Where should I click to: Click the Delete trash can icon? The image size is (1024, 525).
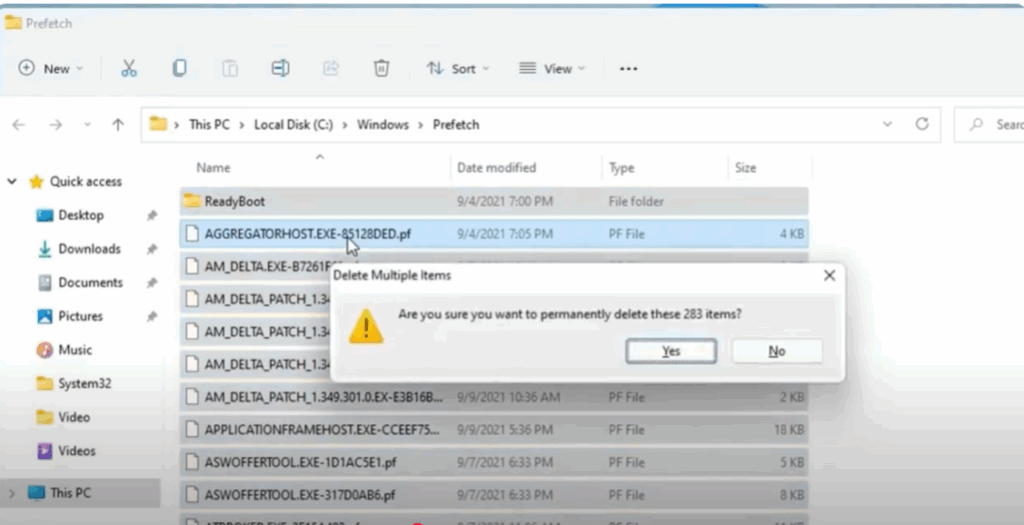381,68
